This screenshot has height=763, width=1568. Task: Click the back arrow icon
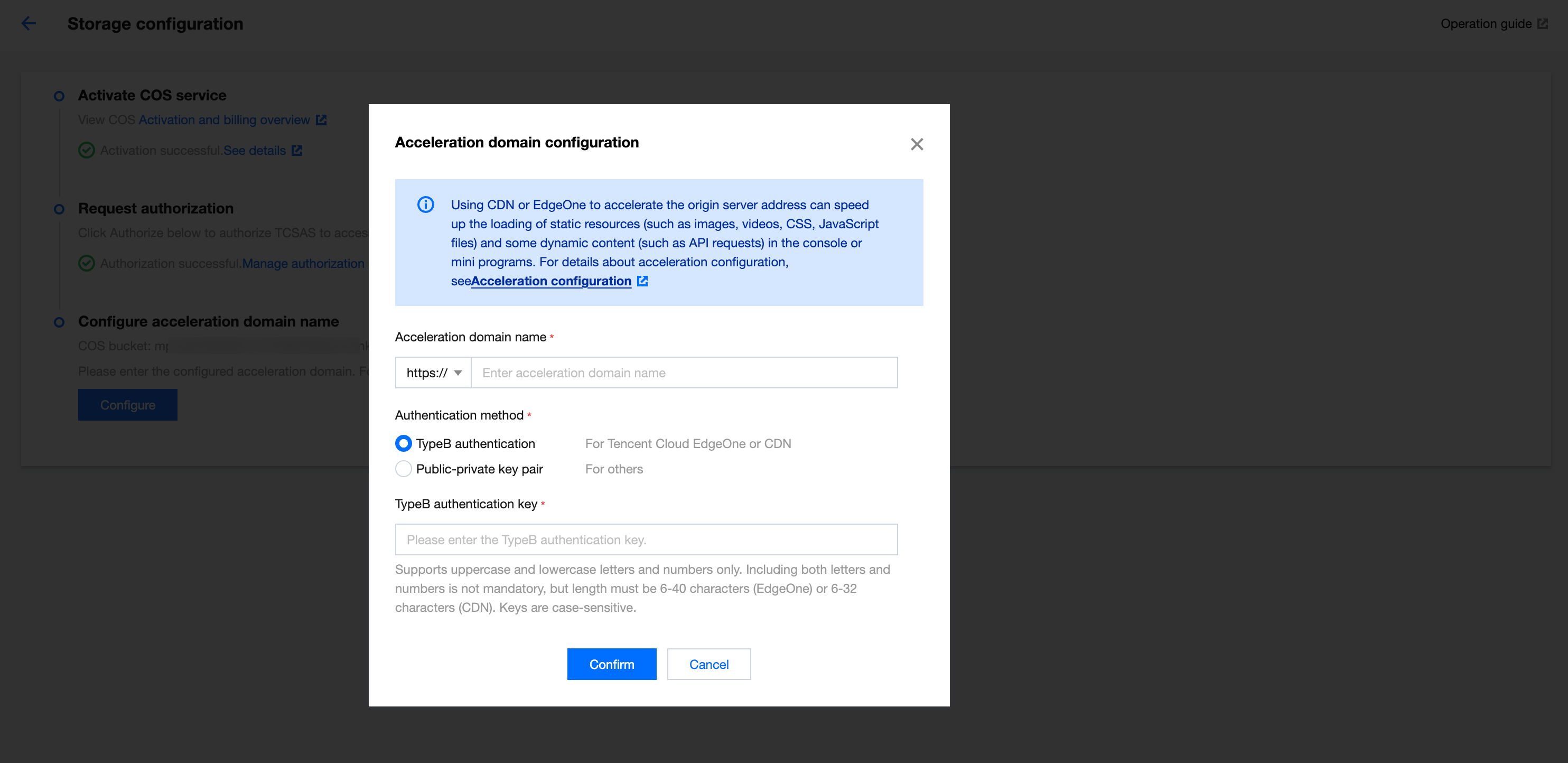(x=29, y=24)
